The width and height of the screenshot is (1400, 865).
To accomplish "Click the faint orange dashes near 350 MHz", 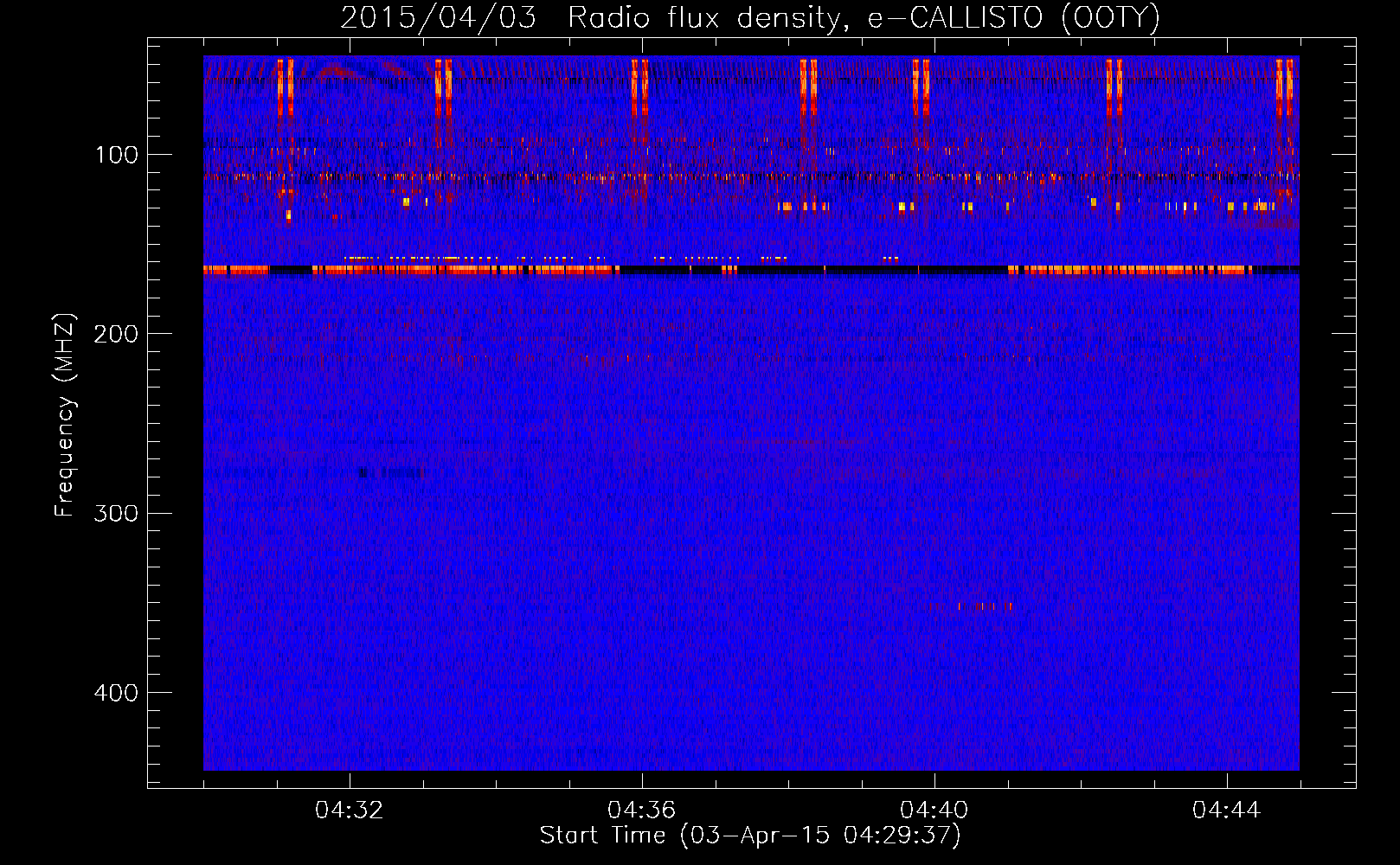I will pos(985,606).
